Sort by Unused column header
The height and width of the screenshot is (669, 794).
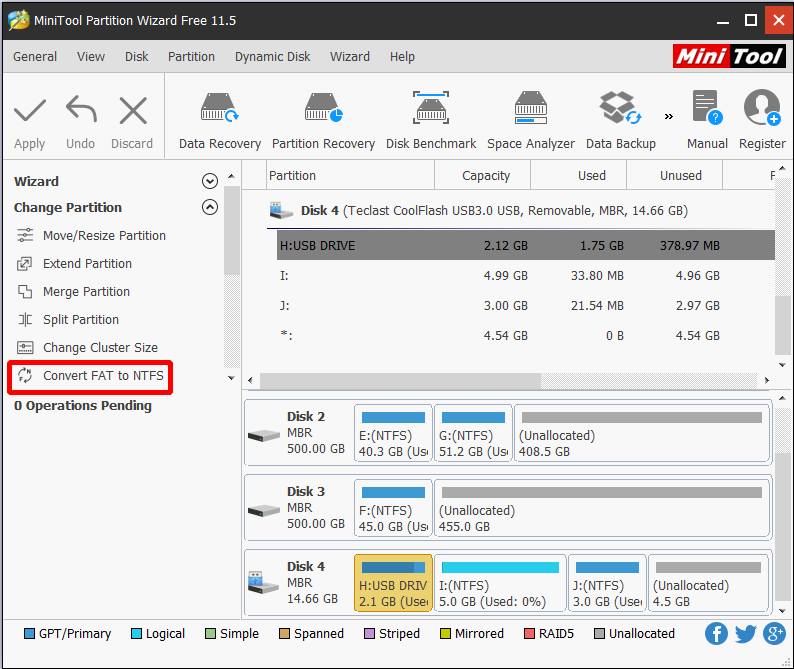click(674, 175)
